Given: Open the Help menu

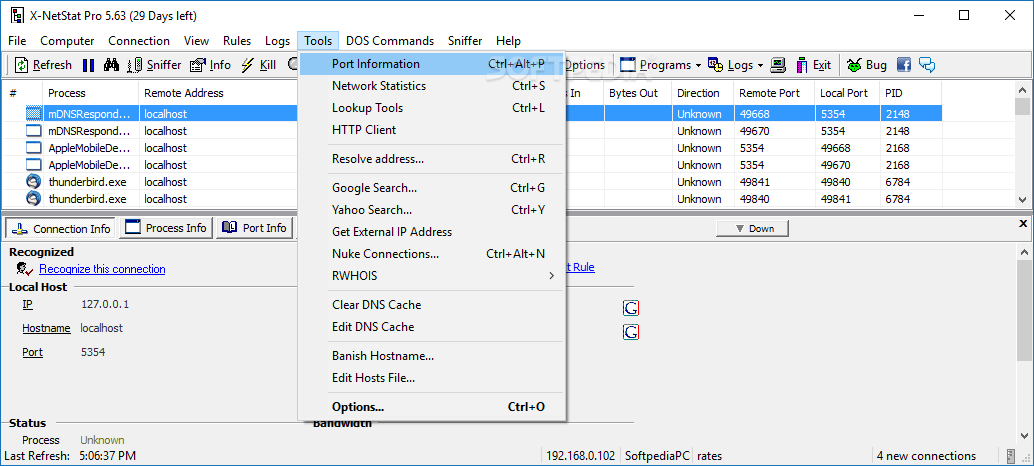Looking at the screenshot, I should (x=508, y=41).
